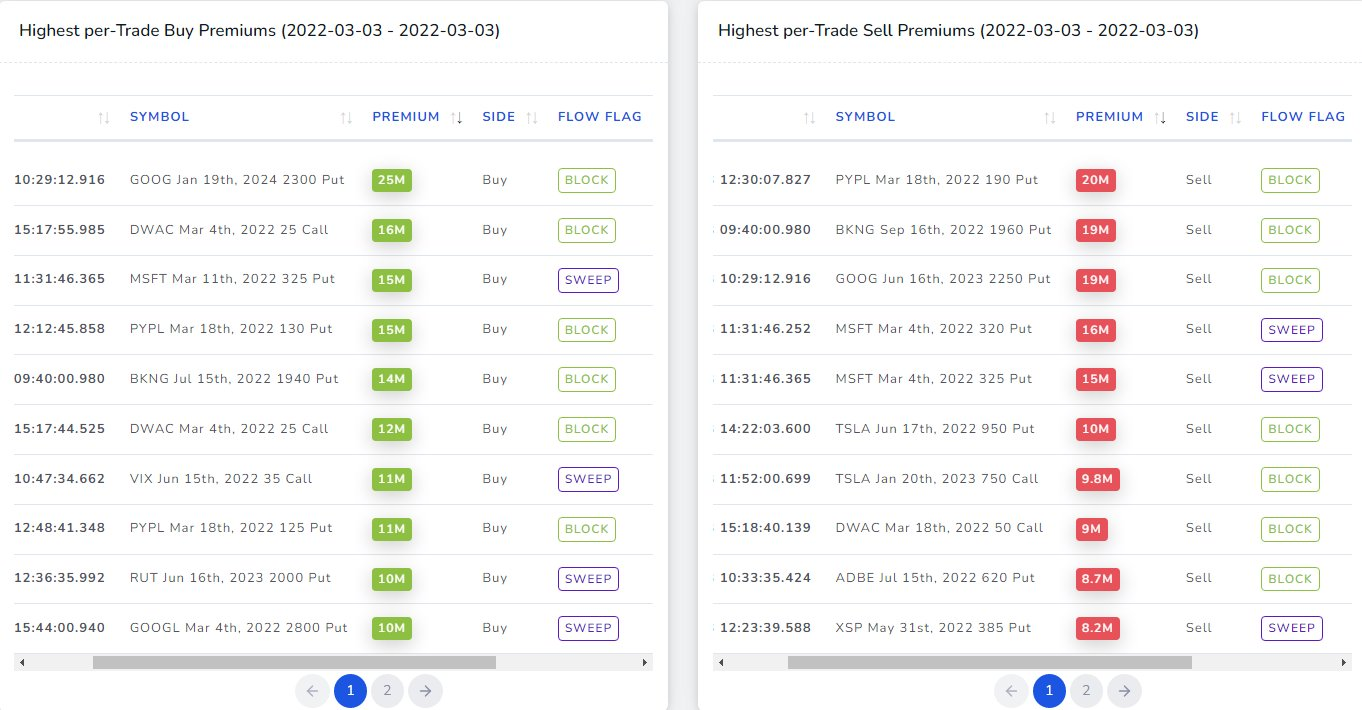The width and height of the screenshot is (1362, 710).
Task: Select page 1 in Buy Premiums pagination
Action: pyautogui.click(x=350, y=690)
